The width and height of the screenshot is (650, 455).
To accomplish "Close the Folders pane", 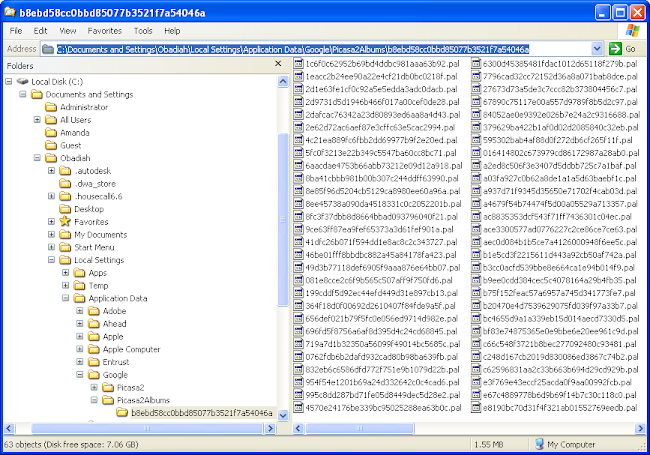I will coord(278,63).
